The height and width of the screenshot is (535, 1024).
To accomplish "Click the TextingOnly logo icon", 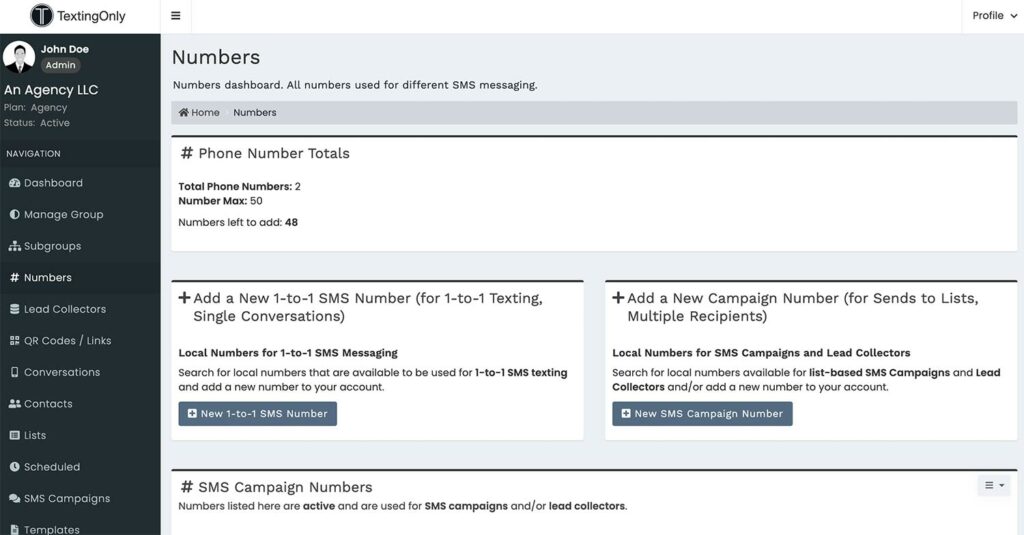I will click(x=42, y=16).
